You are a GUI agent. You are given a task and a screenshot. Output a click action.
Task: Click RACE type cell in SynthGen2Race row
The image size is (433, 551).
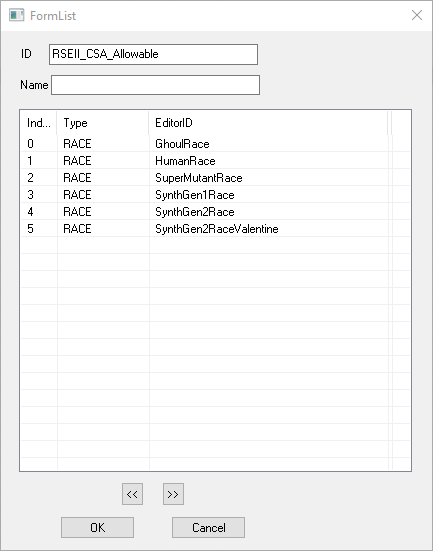click(103, 212)
